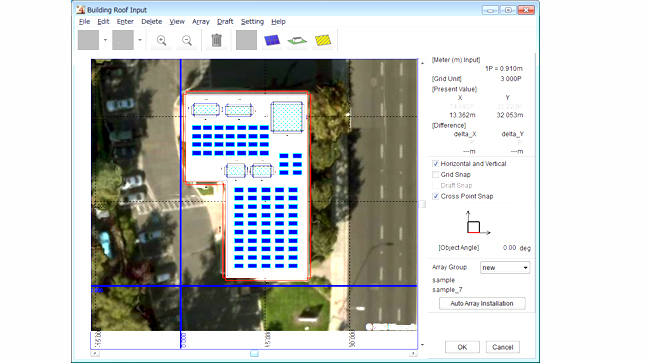
Task: Click the first gray toolbar button
Action: click(x=88, y=40)
